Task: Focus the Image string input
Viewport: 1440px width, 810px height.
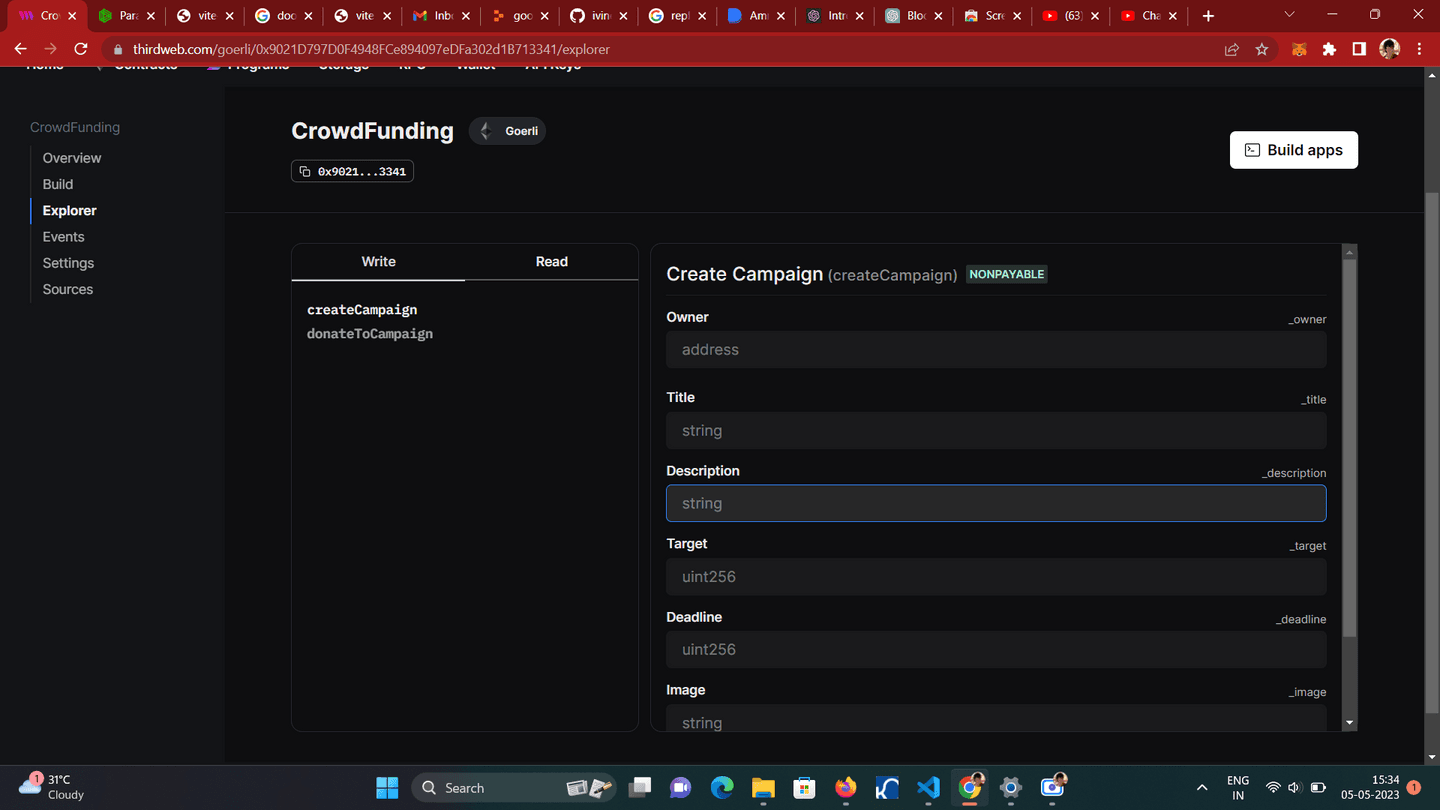Action: pos(996,719)
